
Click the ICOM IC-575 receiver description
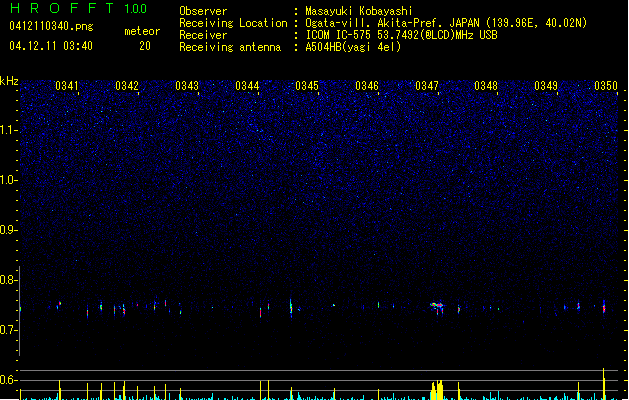click(x=401, y=35)
